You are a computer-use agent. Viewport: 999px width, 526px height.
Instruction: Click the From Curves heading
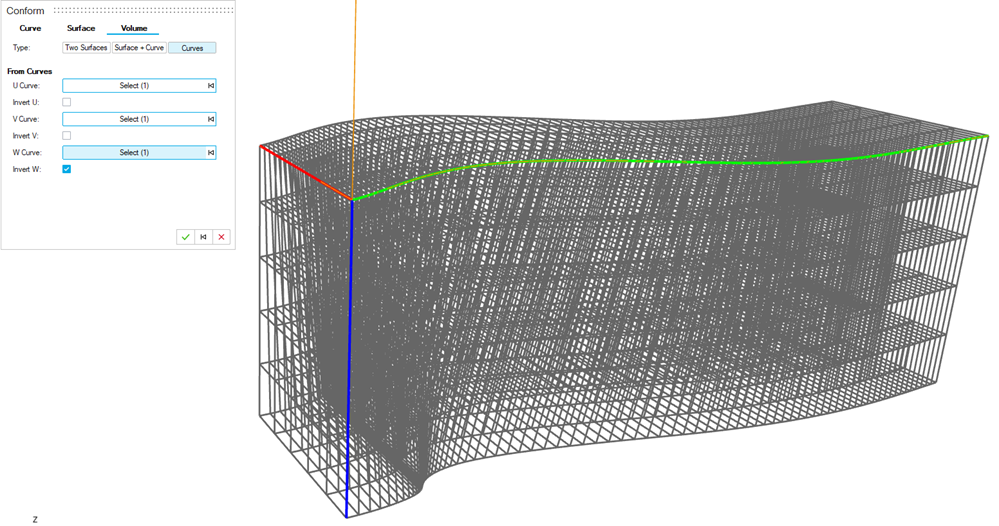29,71
